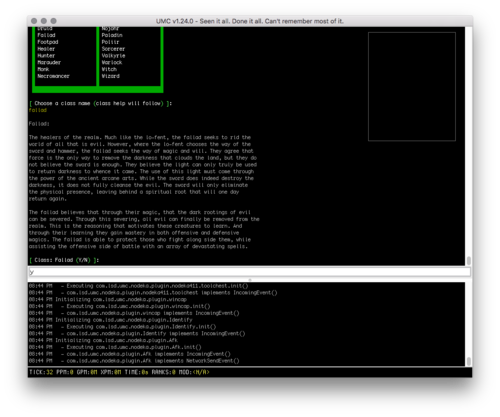Click log line "Initializing ...plugin.Identify"
The image size is (500, 417).
tap(111, 320)
